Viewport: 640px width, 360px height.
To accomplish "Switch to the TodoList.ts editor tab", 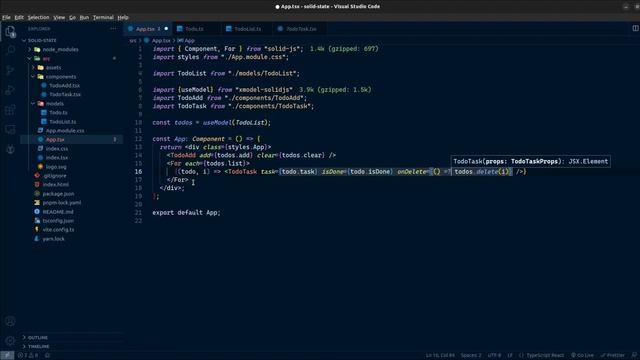I will [x=247, y=29].
